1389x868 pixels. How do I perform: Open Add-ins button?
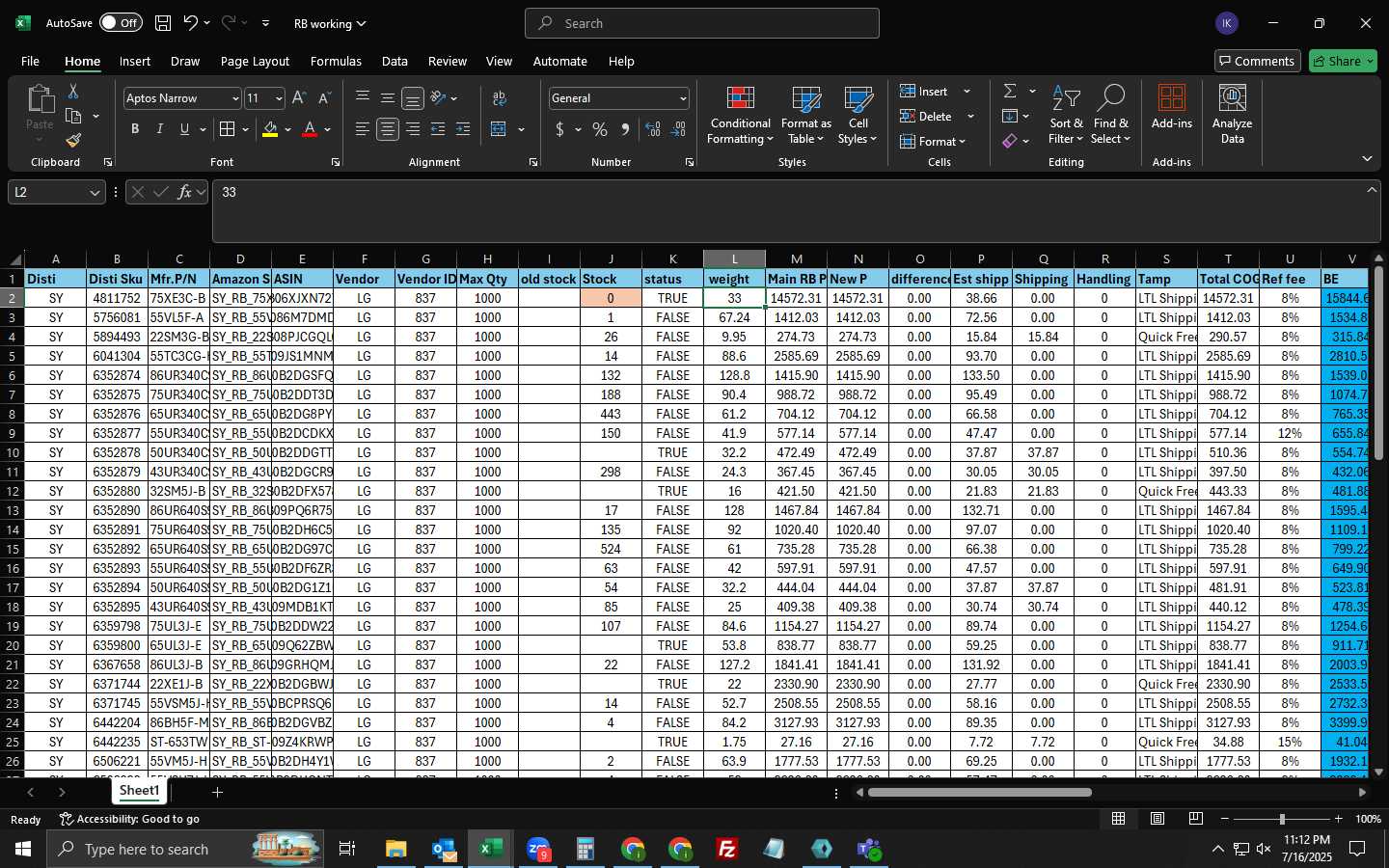click(1172, 106)
